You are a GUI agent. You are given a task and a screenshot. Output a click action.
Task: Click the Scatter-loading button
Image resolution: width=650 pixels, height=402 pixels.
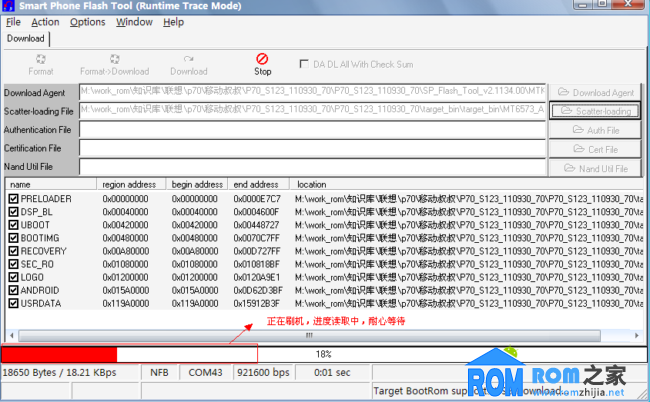595,111
